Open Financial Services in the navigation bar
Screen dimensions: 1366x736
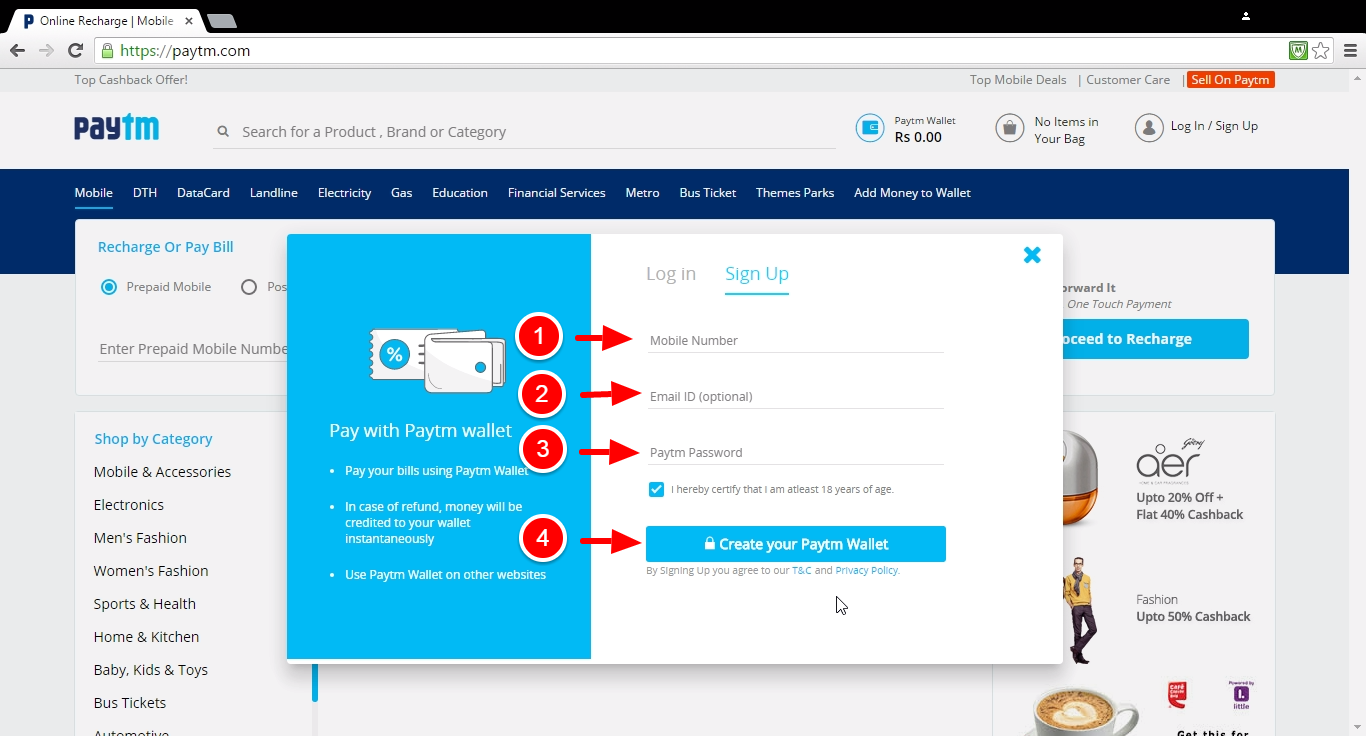tap(557, 193)
